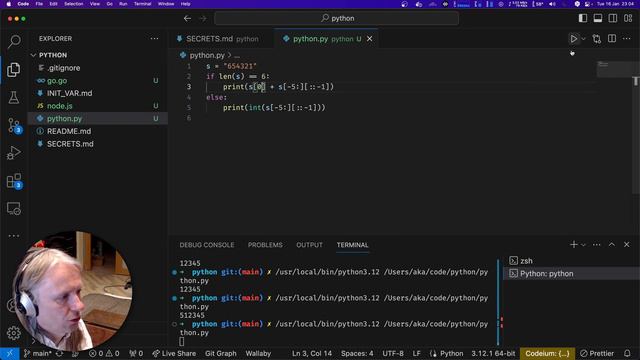Open Source Control view icon
Screen dimensions: 640x360
click(14, 125)
